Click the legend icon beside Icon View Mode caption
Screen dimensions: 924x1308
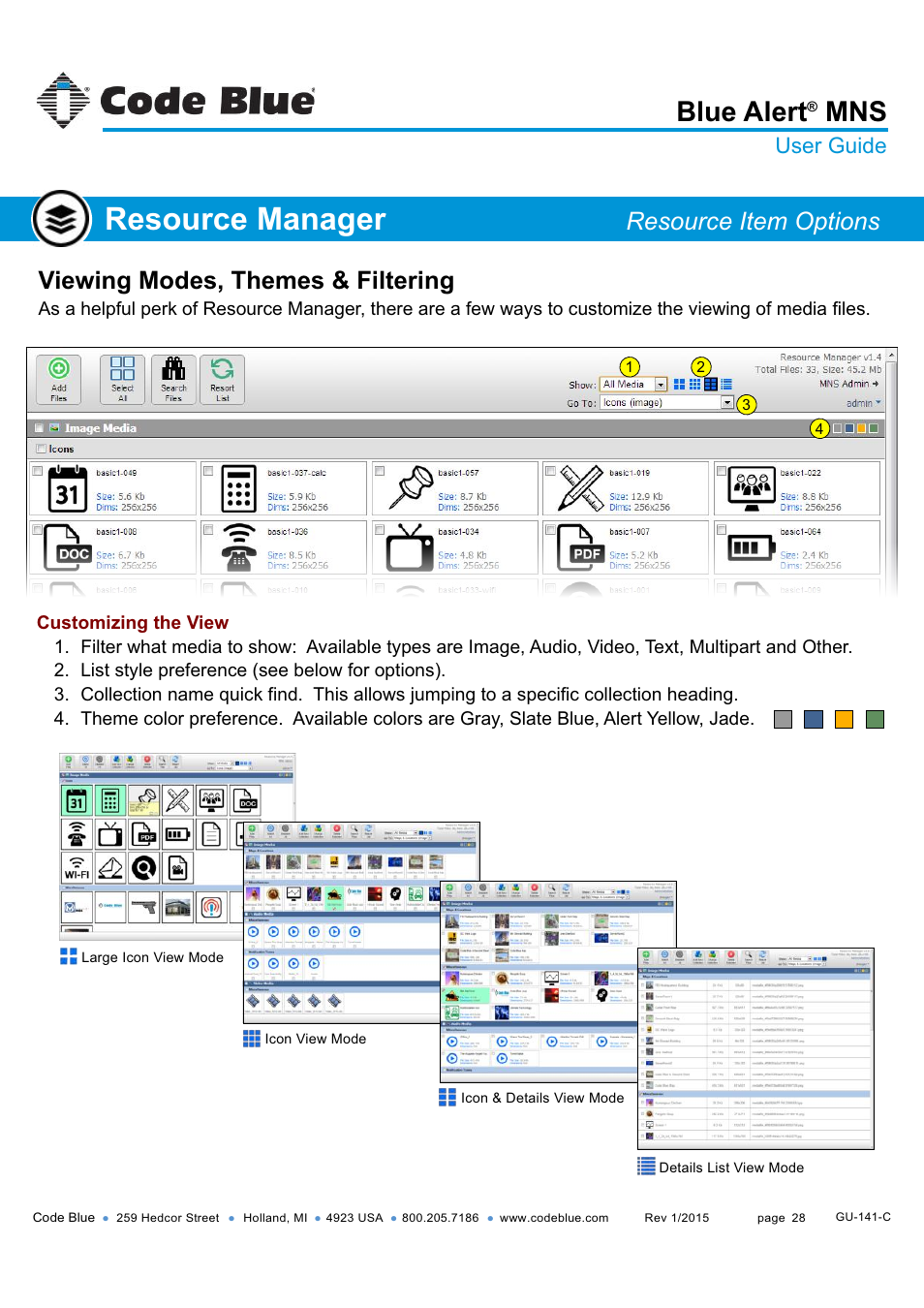coord(252,1039)
